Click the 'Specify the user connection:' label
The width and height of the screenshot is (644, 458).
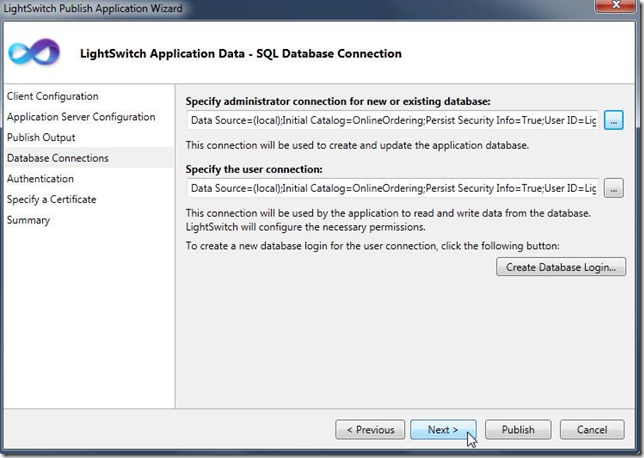pyautogui.click(x=254, y=169)
